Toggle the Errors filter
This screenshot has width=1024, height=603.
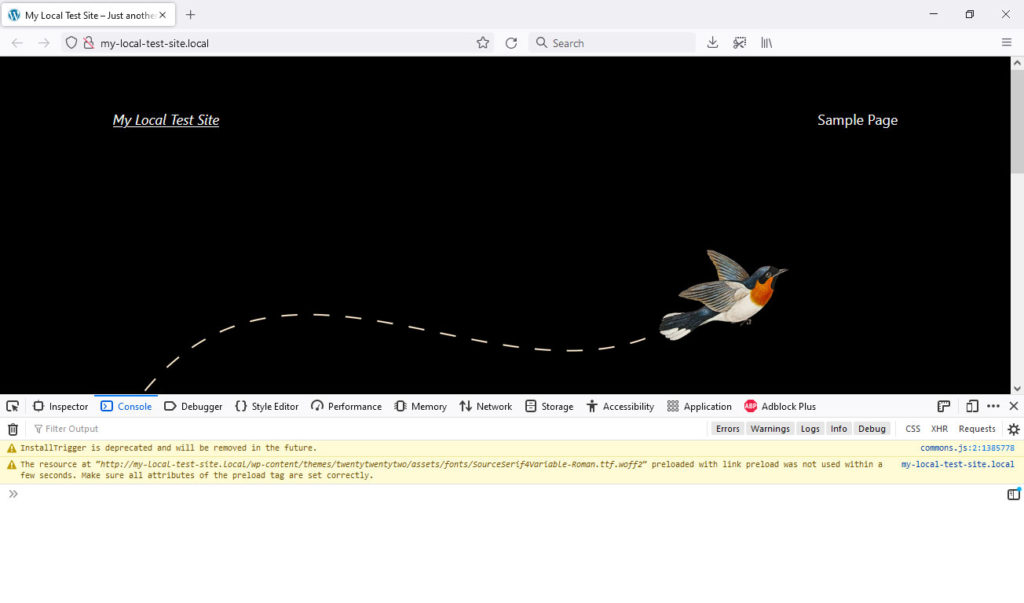pos(728,429)
